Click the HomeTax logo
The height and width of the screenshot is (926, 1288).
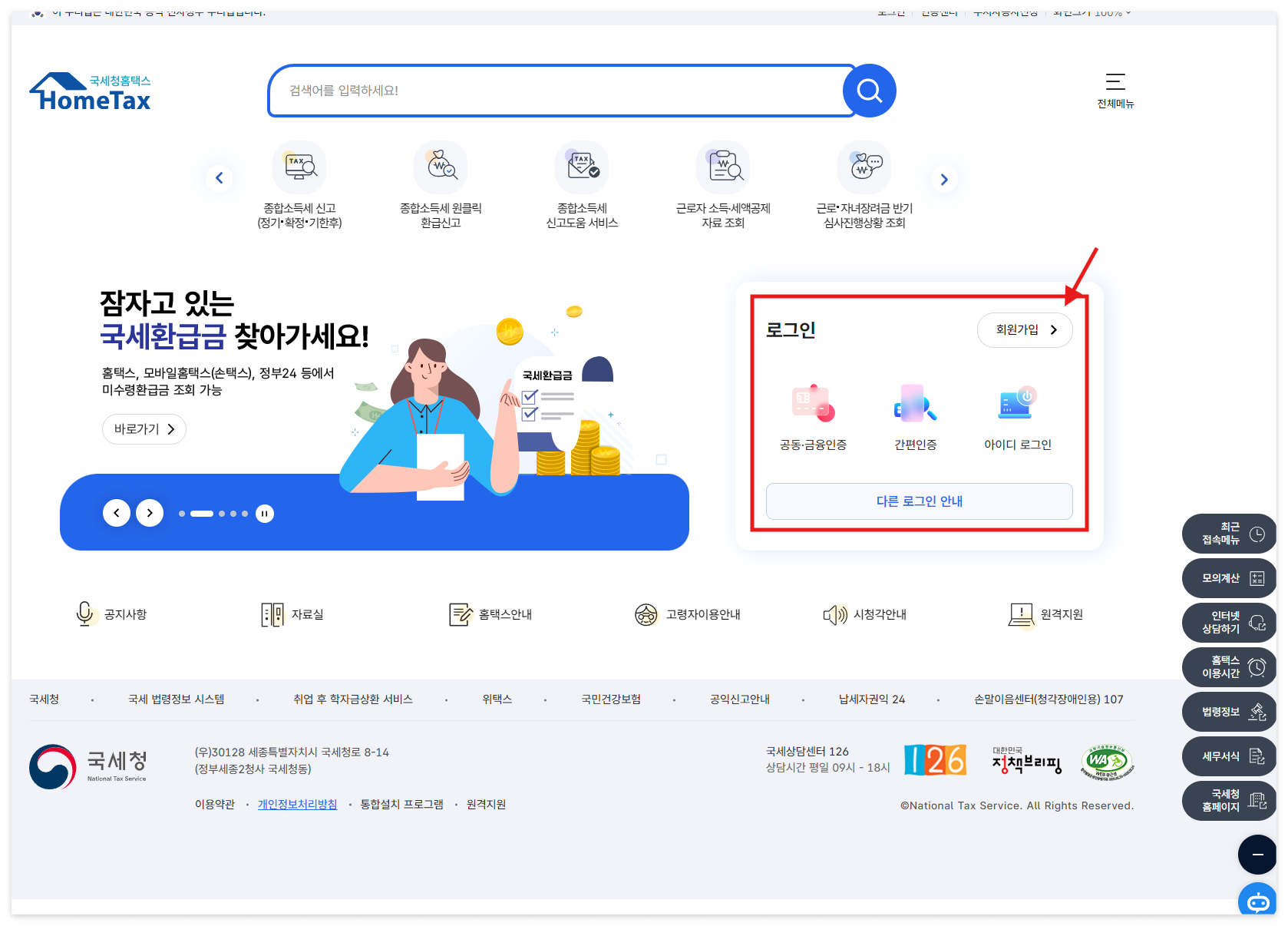tap(90, 92)
